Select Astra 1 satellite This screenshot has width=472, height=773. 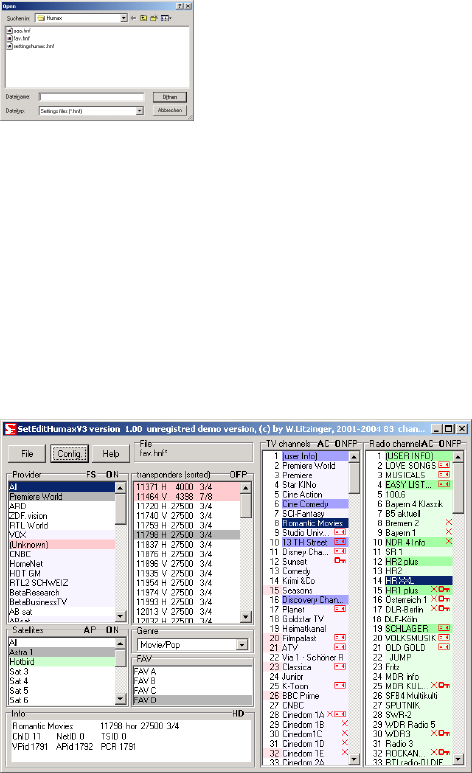coord(62,652)
